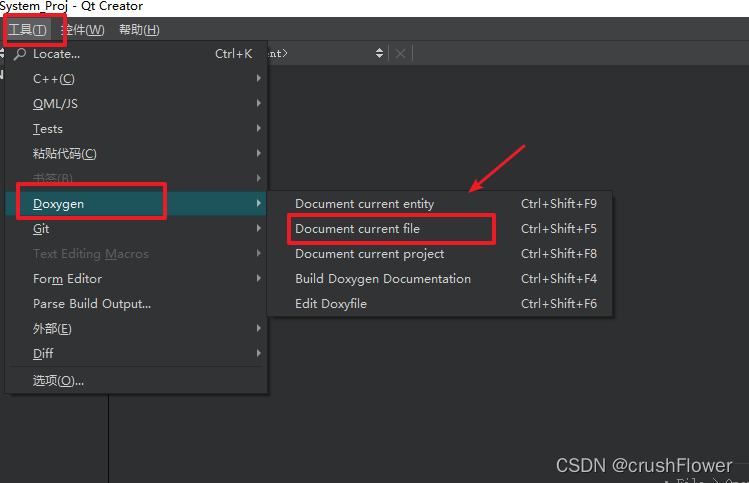Open 选项(O)... settings
This screenshot has height=483, width=749.
coord(136,380)
